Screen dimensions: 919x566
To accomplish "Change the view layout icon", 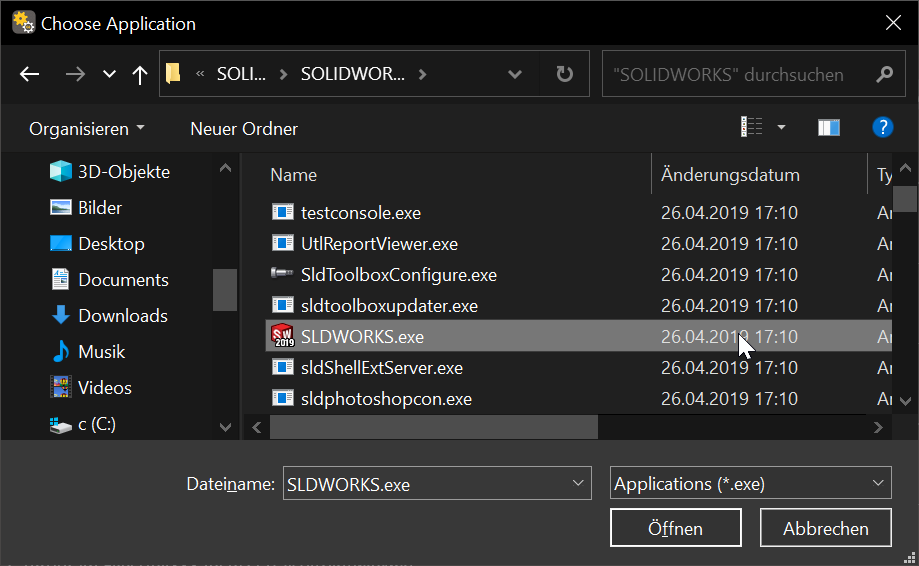I will point(751,127).
